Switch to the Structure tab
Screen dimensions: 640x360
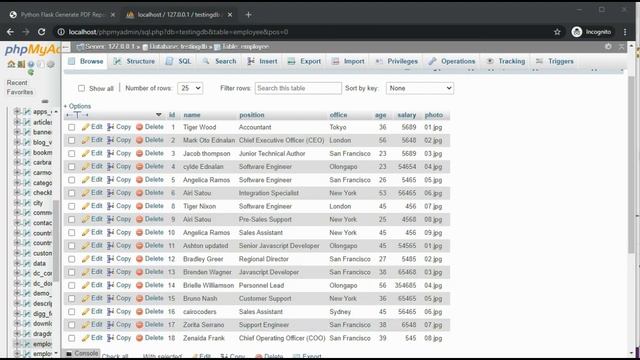click(134, 61)
